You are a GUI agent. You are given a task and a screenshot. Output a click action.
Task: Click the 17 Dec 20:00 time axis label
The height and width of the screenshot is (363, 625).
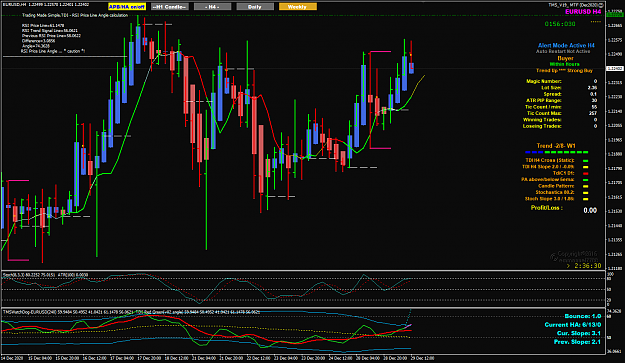coord(149,358)
